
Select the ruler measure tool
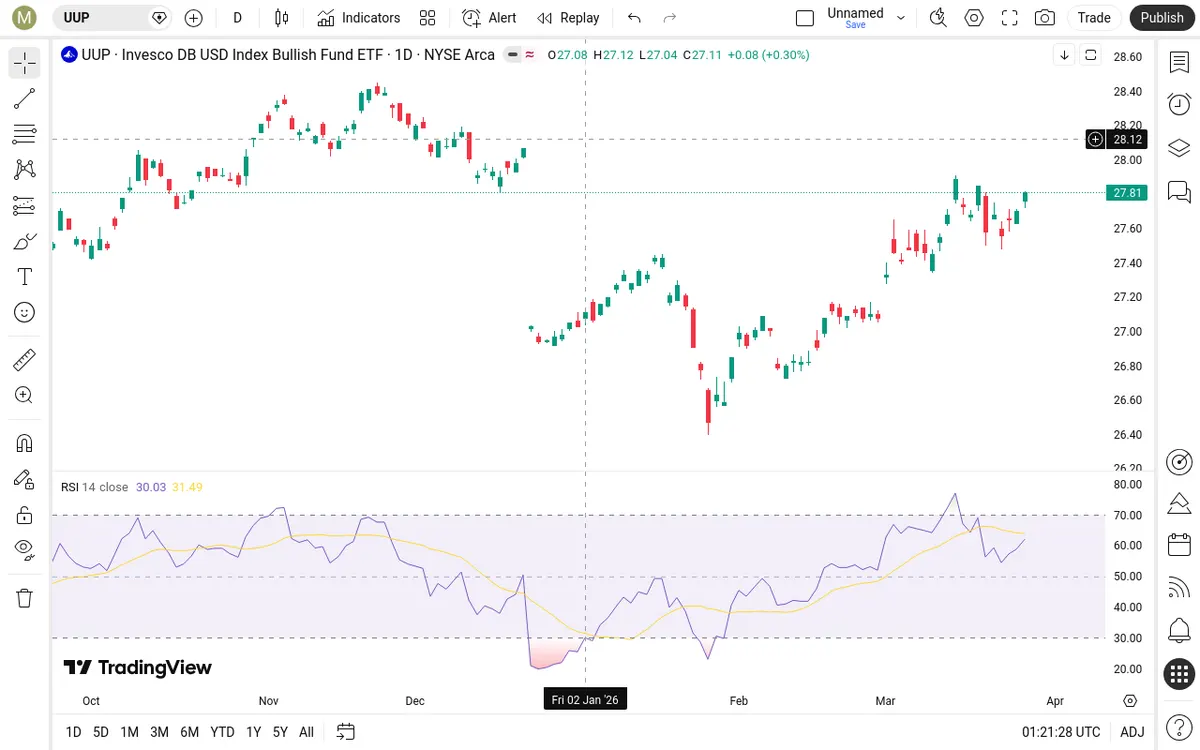point(25,359)
